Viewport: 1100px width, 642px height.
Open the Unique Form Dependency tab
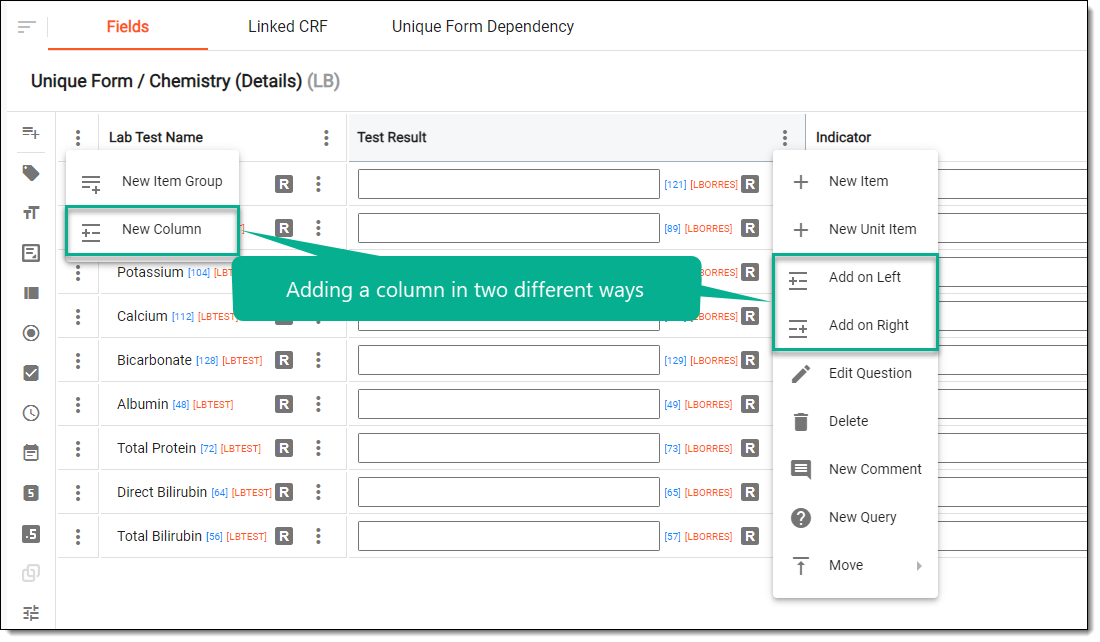(x=483, y=27)
